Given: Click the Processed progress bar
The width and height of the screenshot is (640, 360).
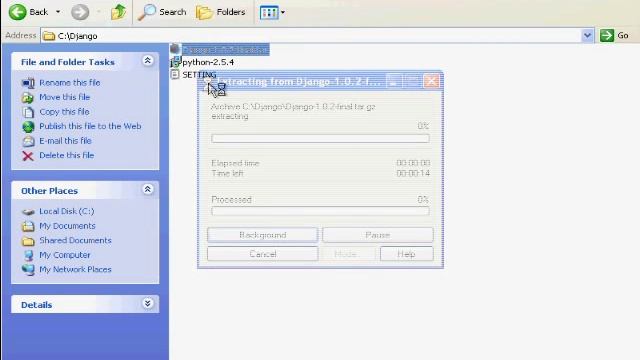Looking at the screenshot, I should [320, 211].
